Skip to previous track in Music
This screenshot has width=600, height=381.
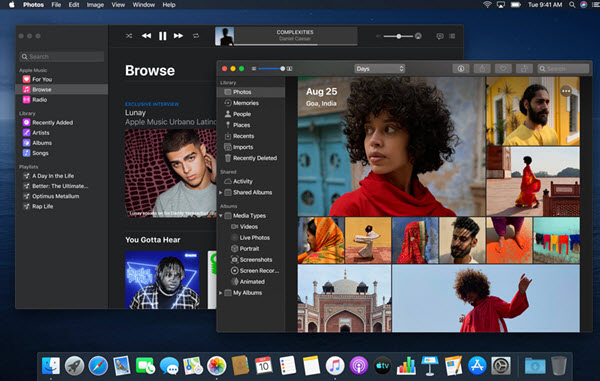click(146, 36)
